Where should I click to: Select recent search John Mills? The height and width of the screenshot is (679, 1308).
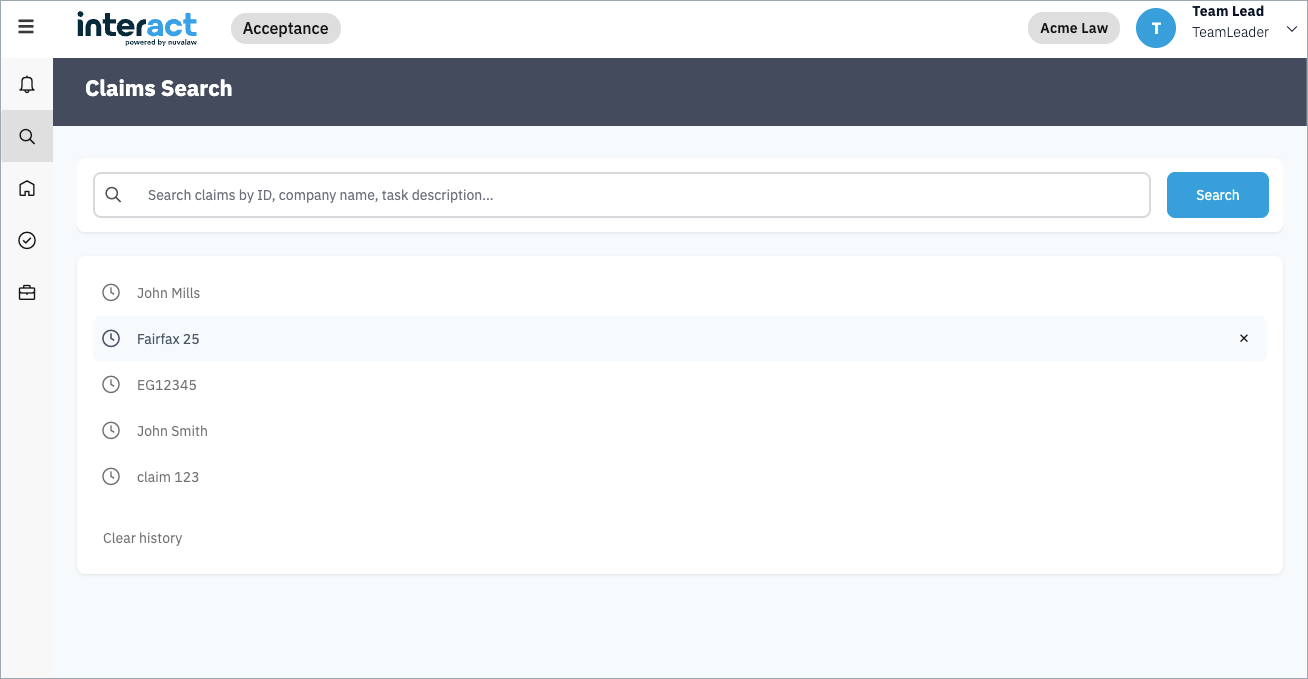click(x=168, y=293)
